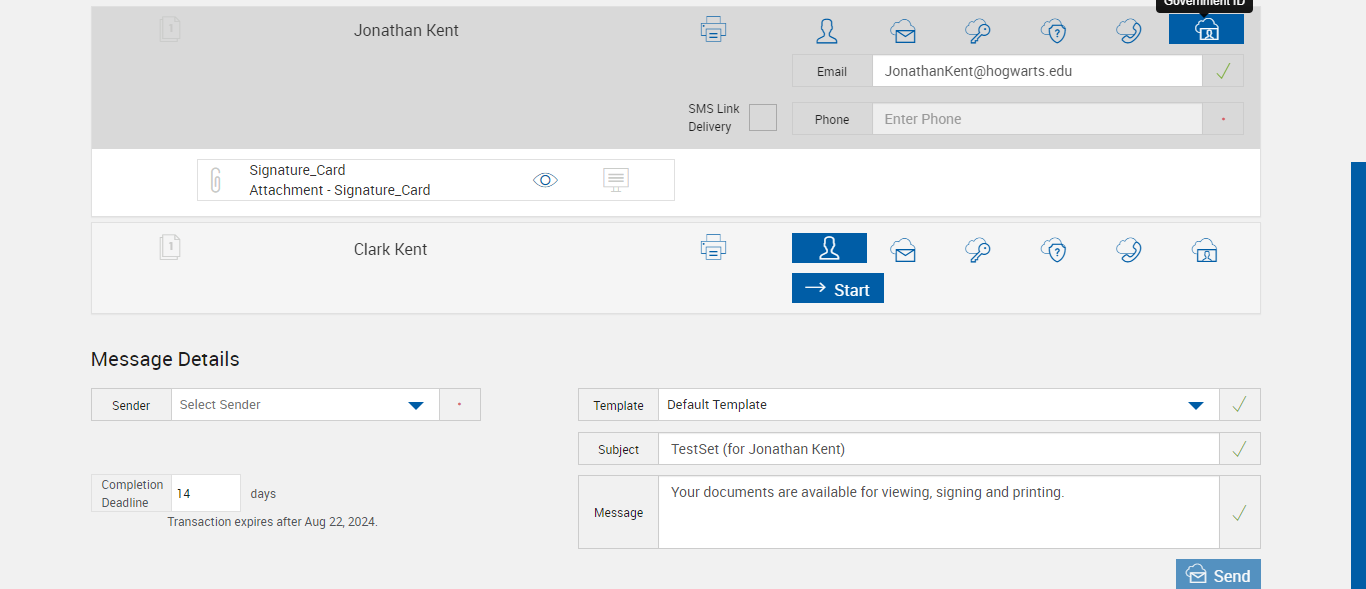Preview Signature_Card using the eye icon

pyautogui.click(x=545, y=180)
